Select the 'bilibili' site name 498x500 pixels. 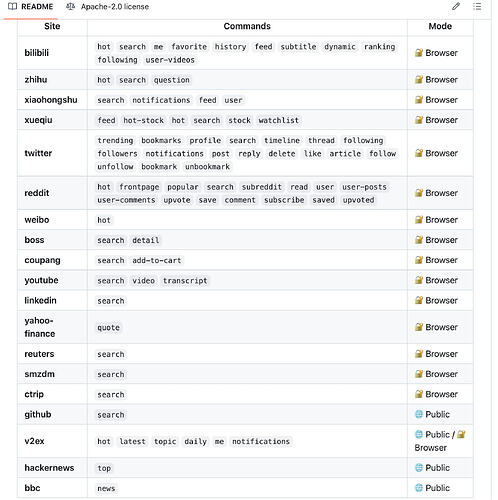point(37,53)
